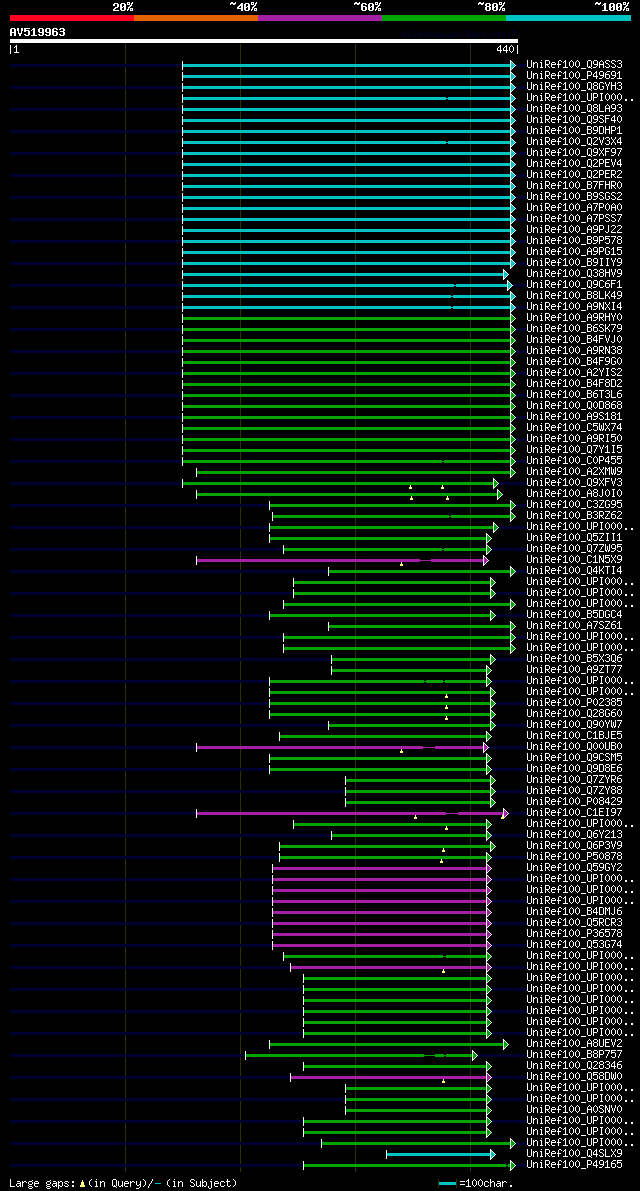Image resolution: width=640 pixels, height=1191 pixels.
Task: Select UniRef100_Q4KTI4 label
Action: (574, 571)
